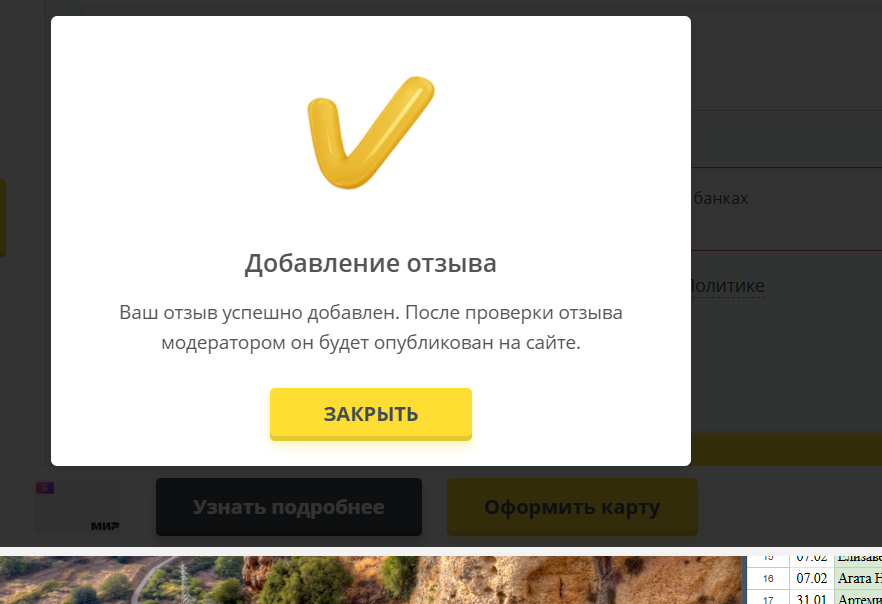This screenshot has height=604, width=882.
Task: Click the Артемий name cell
Action: click(x=858, y=598)
